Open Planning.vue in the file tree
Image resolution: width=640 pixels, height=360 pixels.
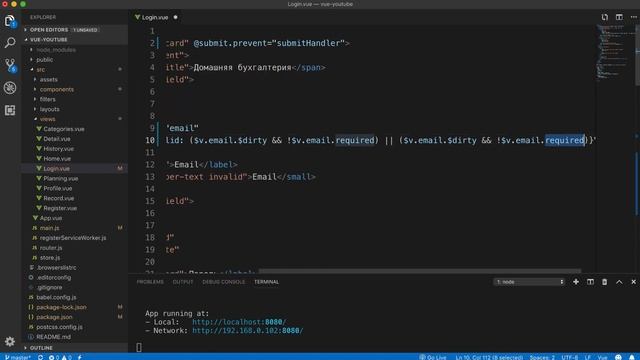pyautogui.click(x=60, y=178)
